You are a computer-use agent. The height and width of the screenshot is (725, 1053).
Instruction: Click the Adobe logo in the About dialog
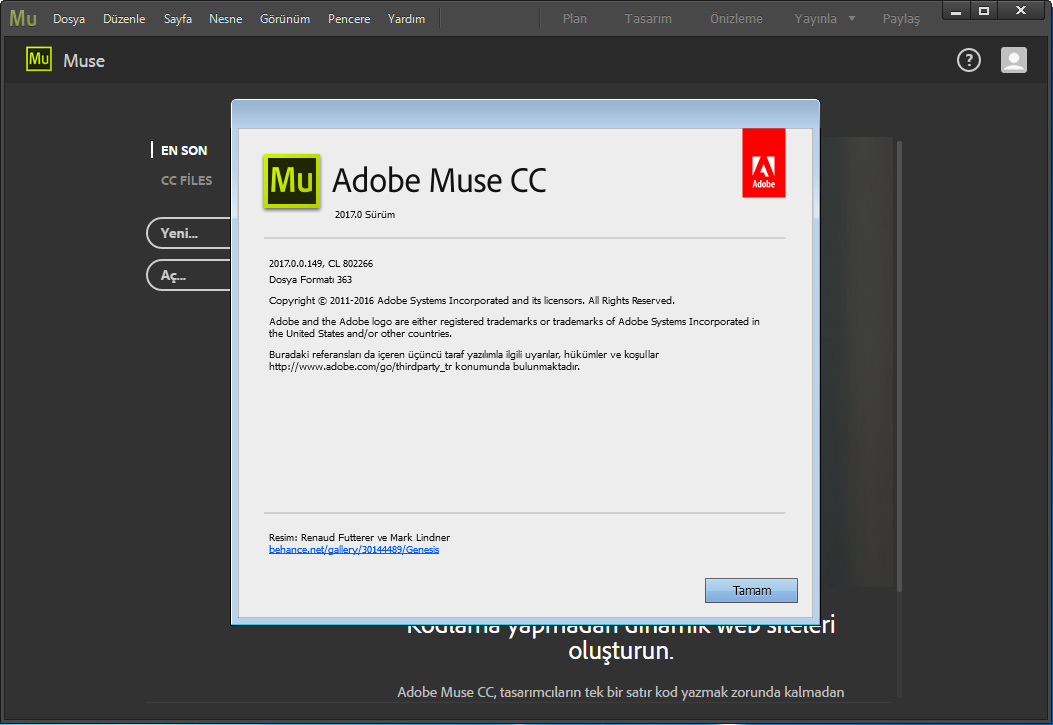pyautogui.click(x=764, y=163)
